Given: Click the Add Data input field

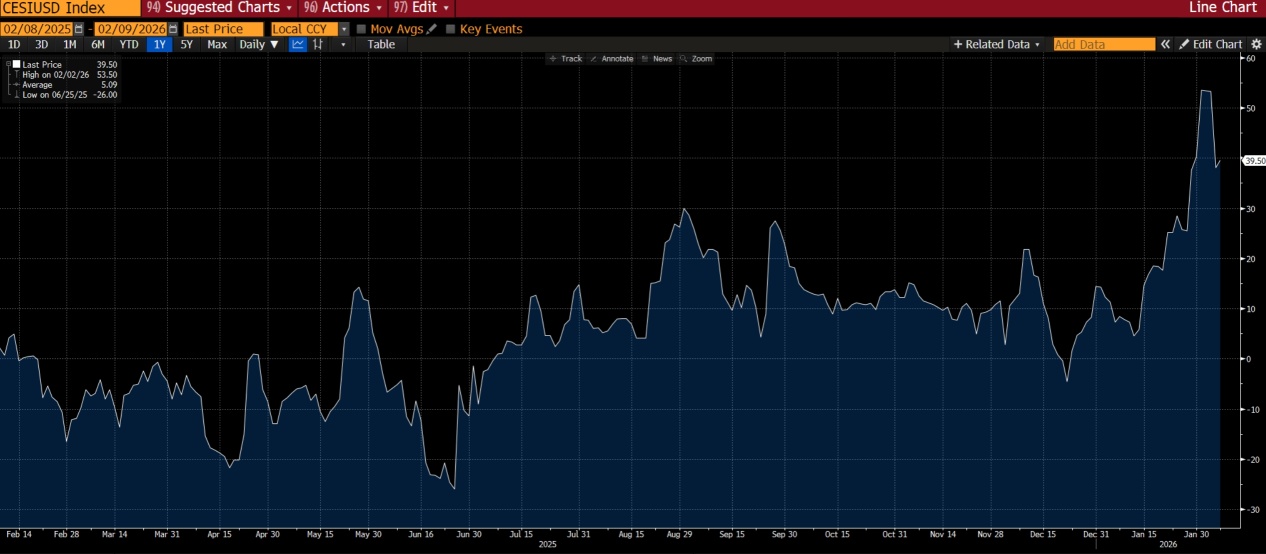Looking at the screenshot, I should point(1104,44).
